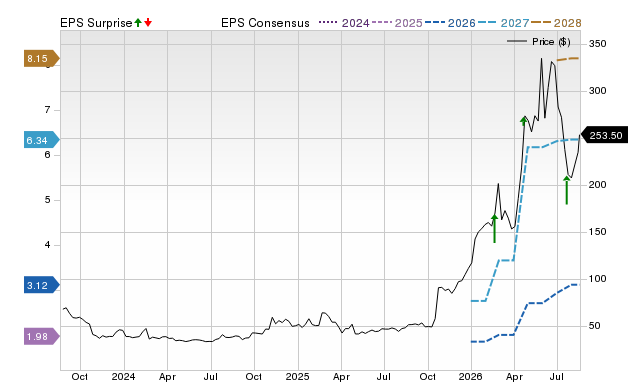Click the 350 price axis label
Screen dimensions: 640x382
(x=598, y=44)
